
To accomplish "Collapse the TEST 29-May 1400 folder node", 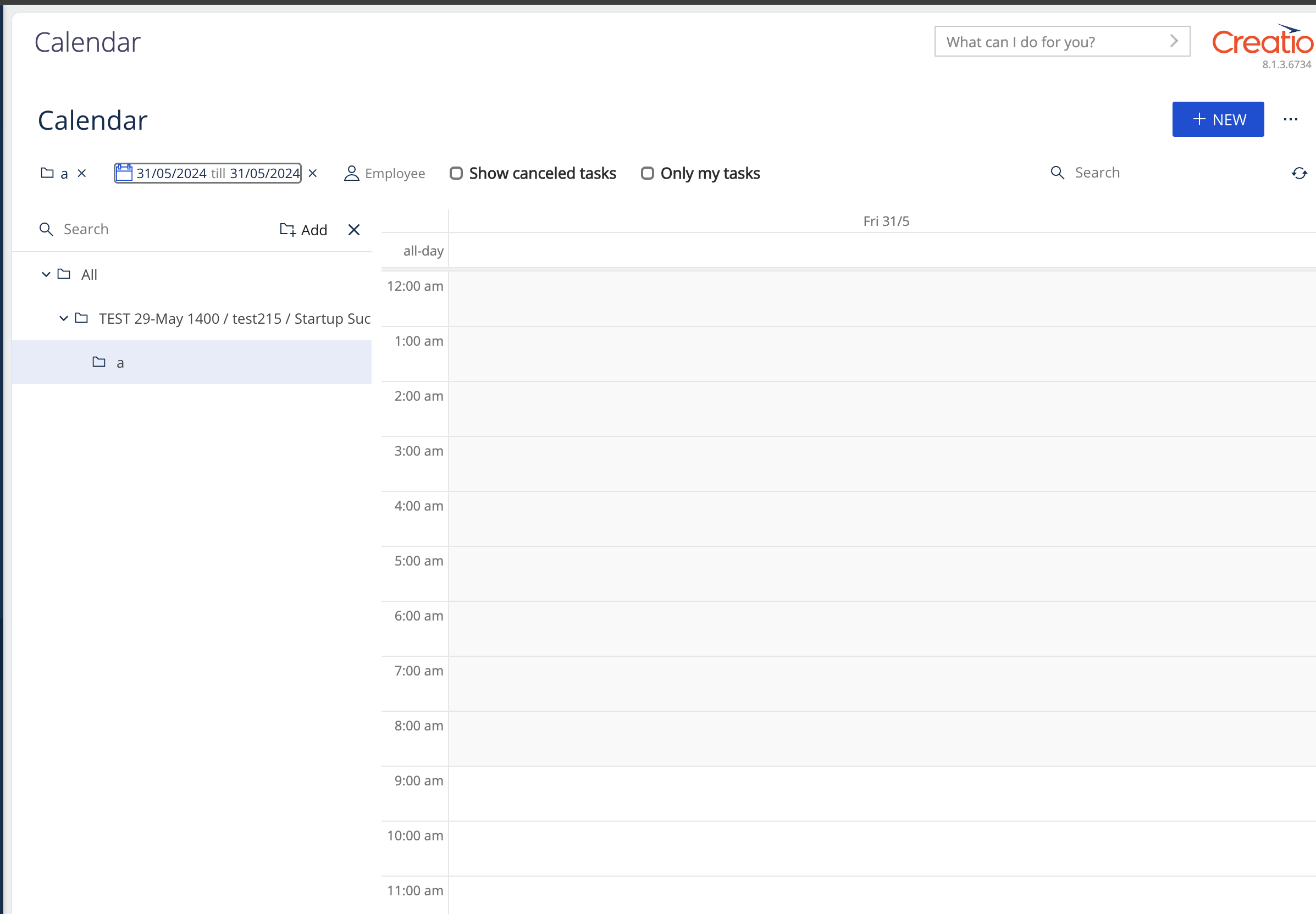I will [x=63, y=318].
